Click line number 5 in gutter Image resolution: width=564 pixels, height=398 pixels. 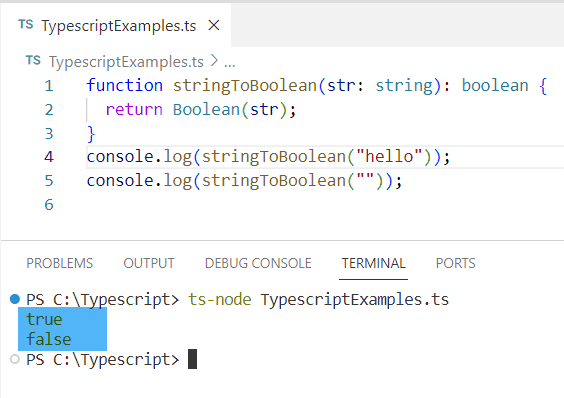(x=49, y=181)
